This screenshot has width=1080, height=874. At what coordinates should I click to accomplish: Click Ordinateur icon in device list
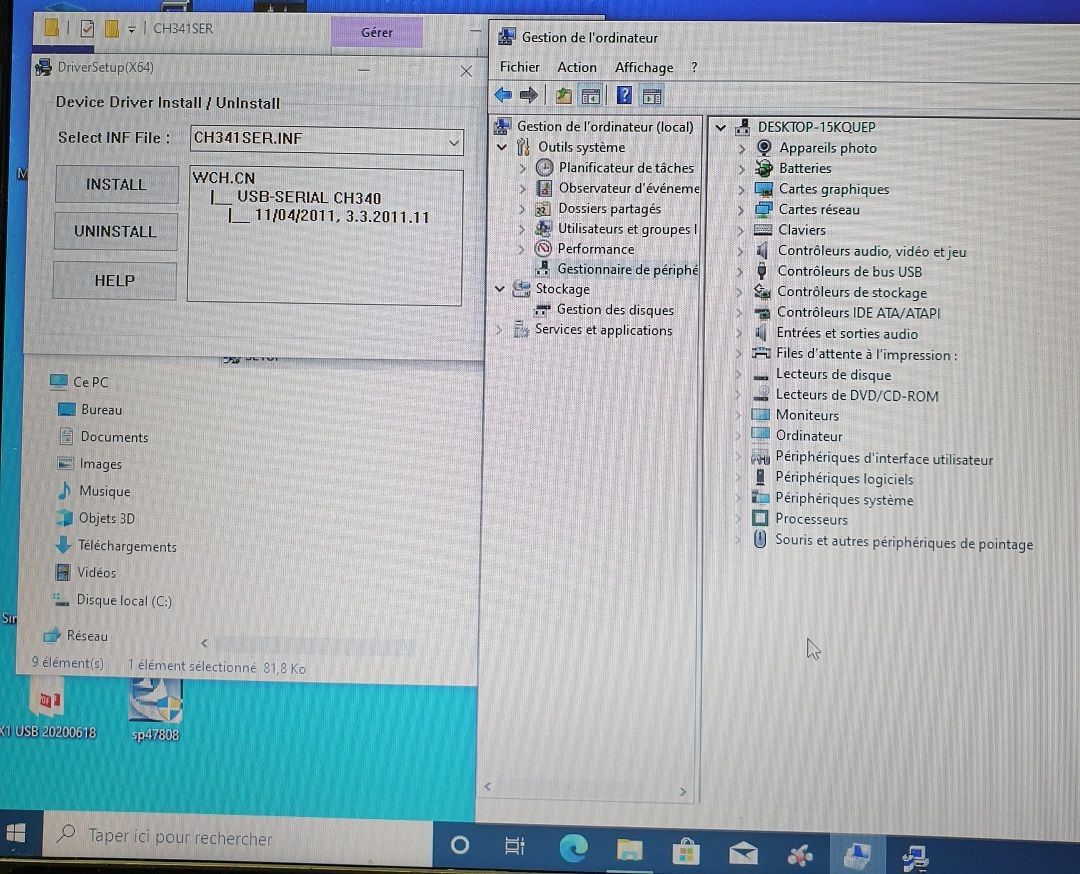click(x=760, y=435)
